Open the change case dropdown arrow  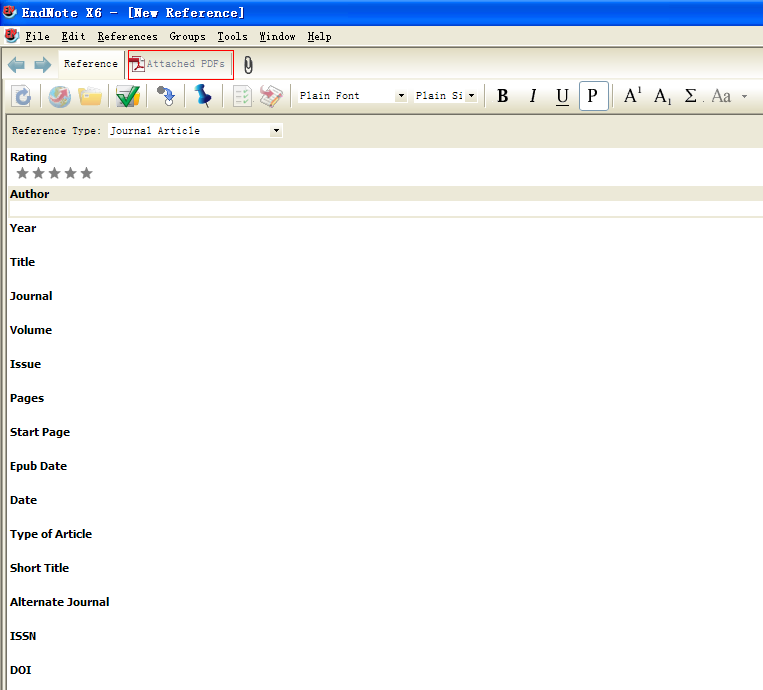tap(745, 96)
